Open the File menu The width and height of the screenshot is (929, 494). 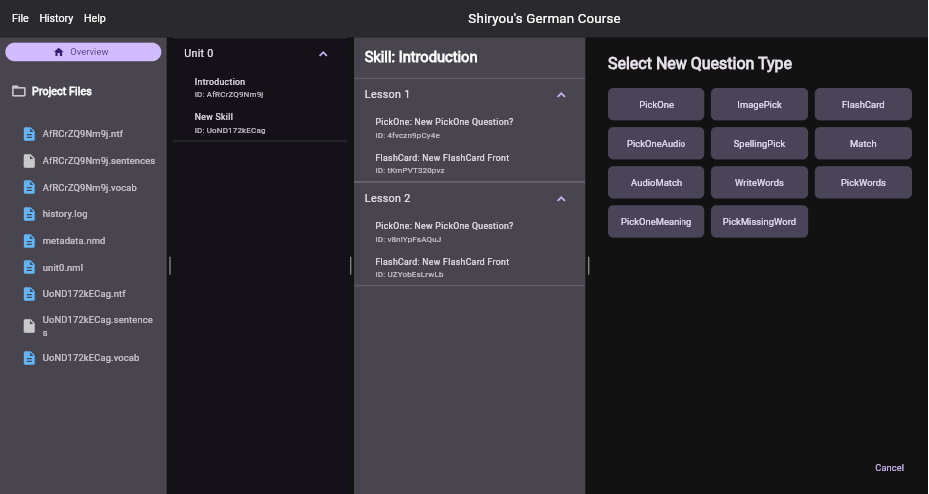point(20,18)
